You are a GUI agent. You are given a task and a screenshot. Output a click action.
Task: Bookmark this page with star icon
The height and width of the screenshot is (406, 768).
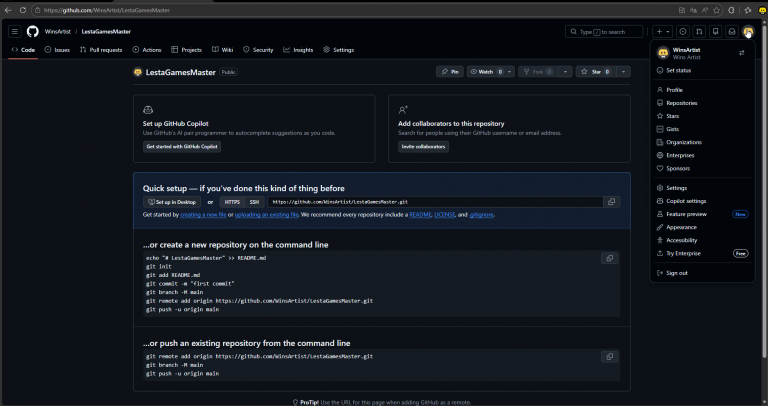click(x=717, y=10)
